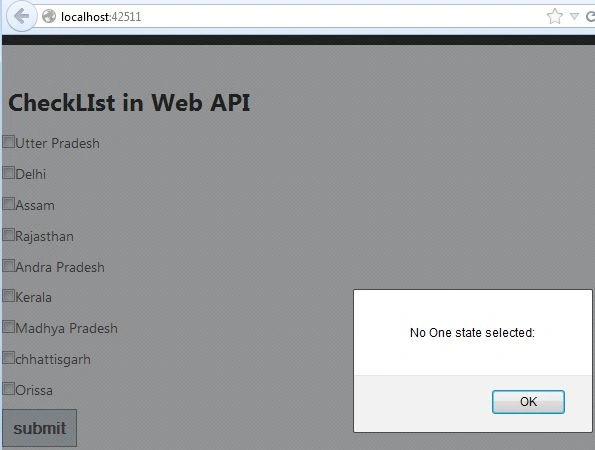This screenshot has height=450, width=595.
Task: Tick the Delhi checkbox
Action: (9, 173)
